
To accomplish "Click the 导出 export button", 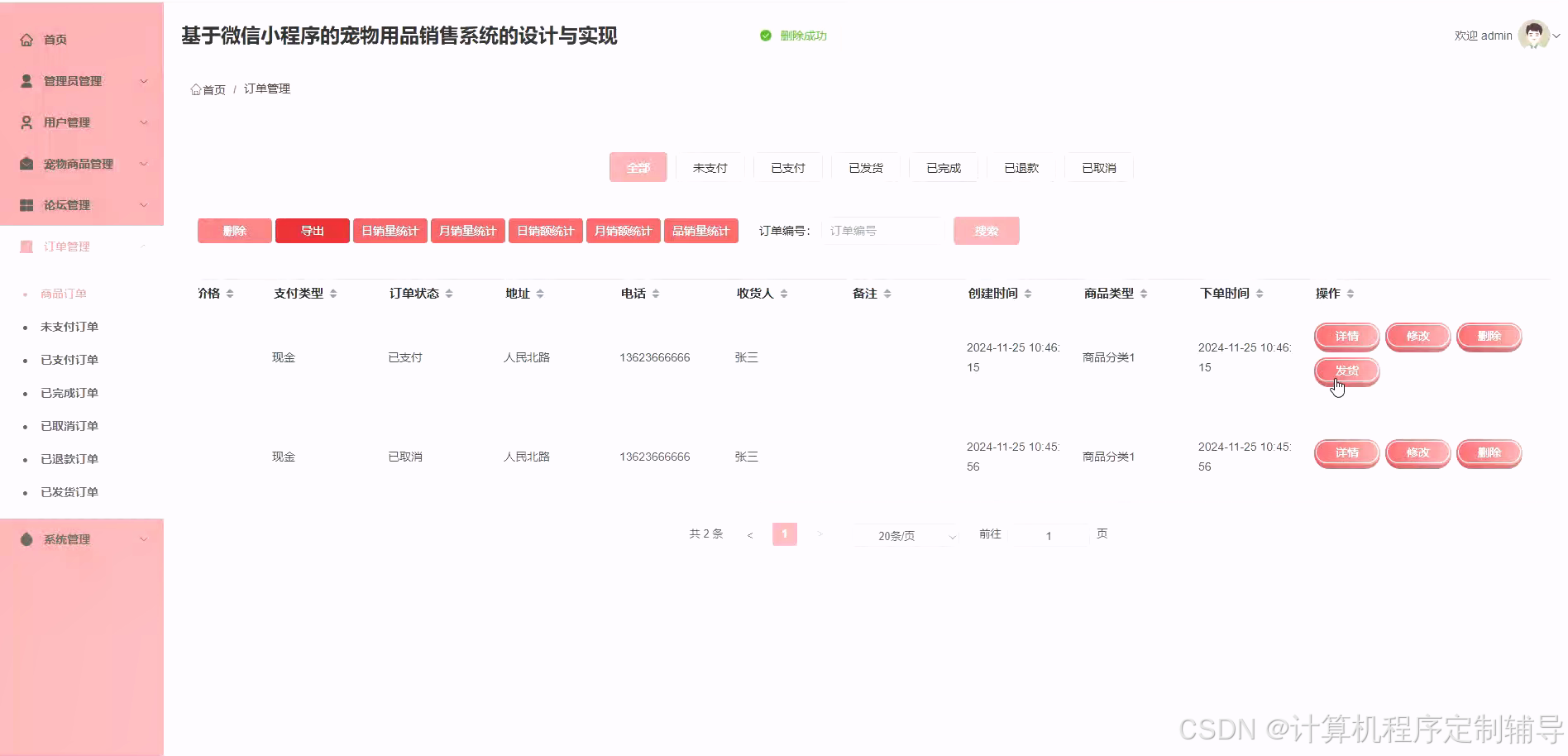I will point(312,231).
